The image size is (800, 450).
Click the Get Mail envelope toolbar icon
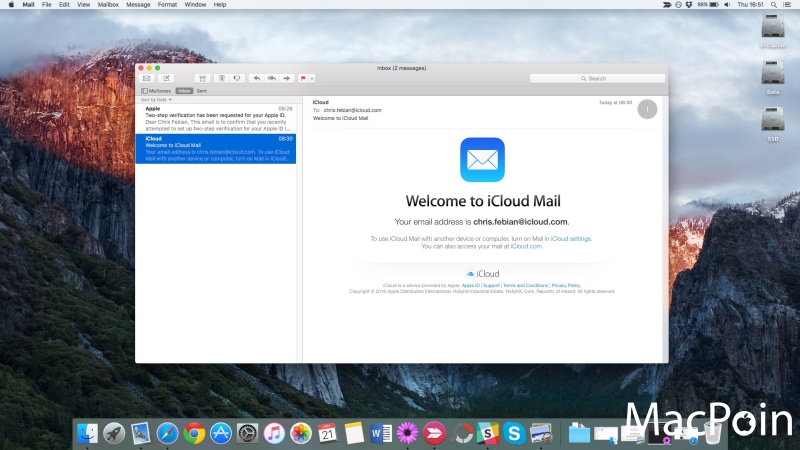[146, 78]
